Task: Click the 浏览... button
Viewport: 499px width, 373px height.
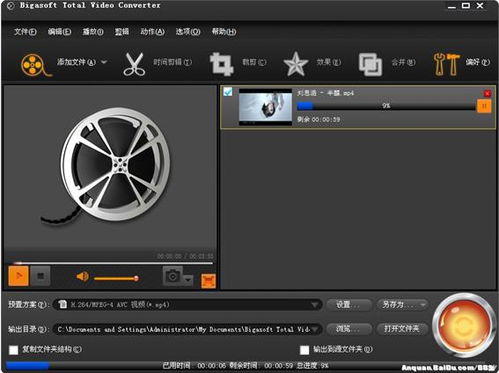Action: tap(349, 329)
